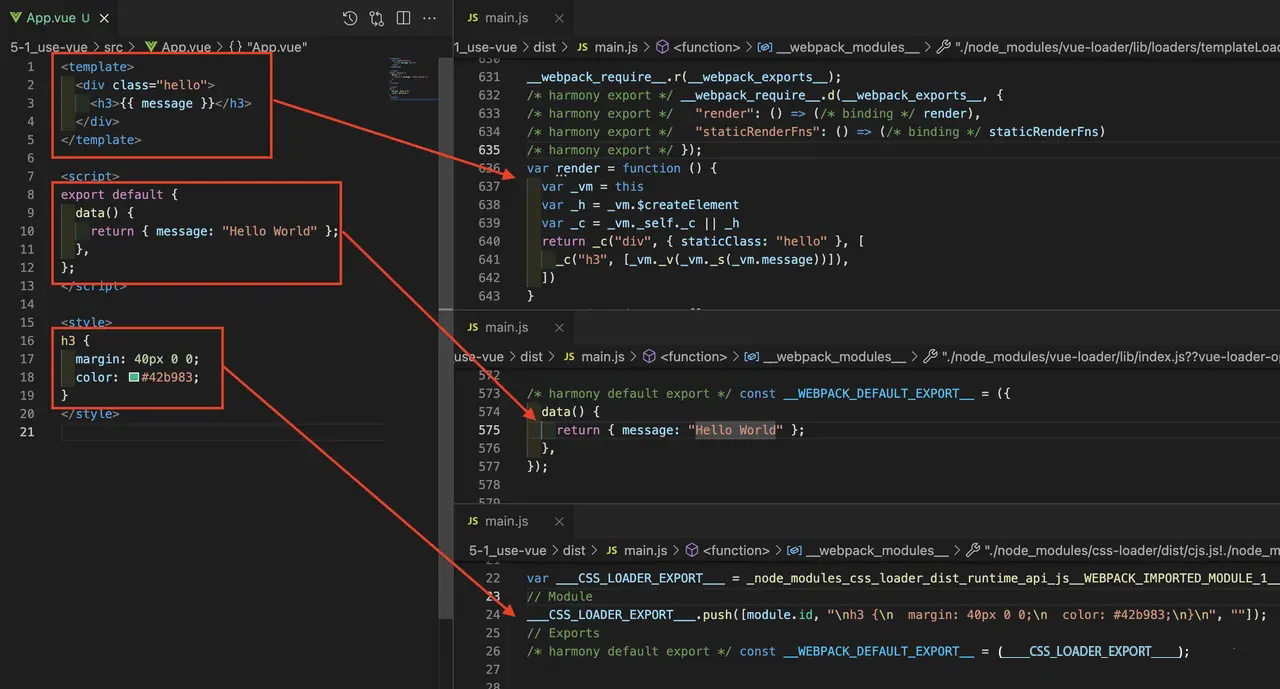This screenshot has height=689, width=1280.
Task: Click the 'var render = function () {' line
Action: (622, 168)
